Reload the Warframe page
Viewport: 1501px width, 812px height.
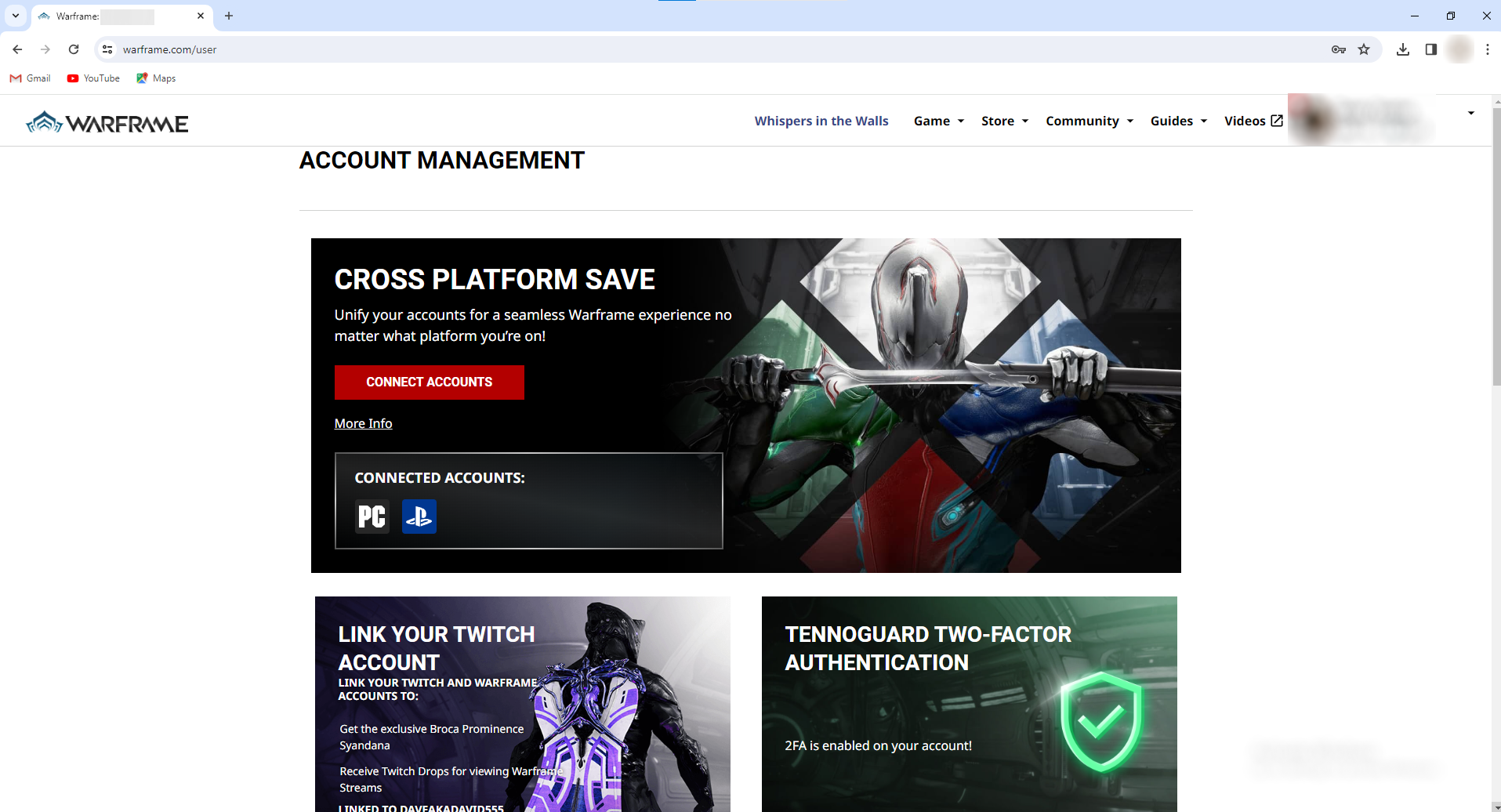click(74, 49)
